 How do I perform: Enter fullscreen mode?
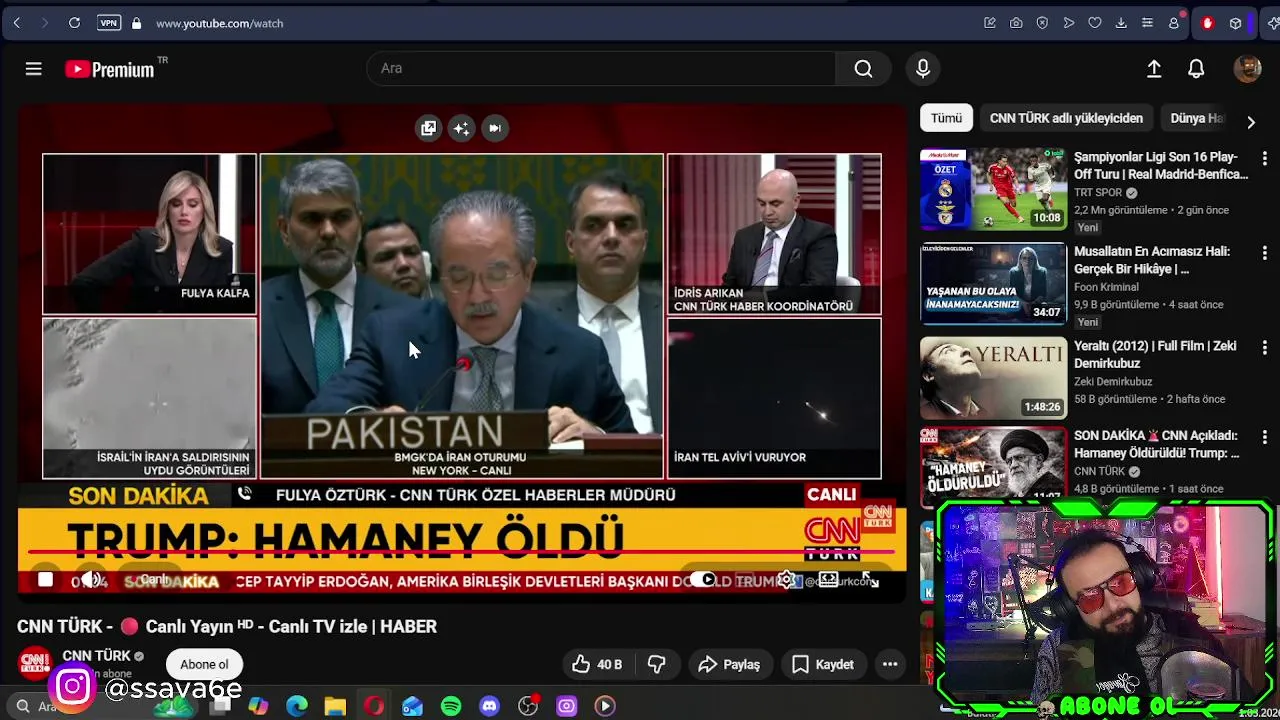point(870,580)
